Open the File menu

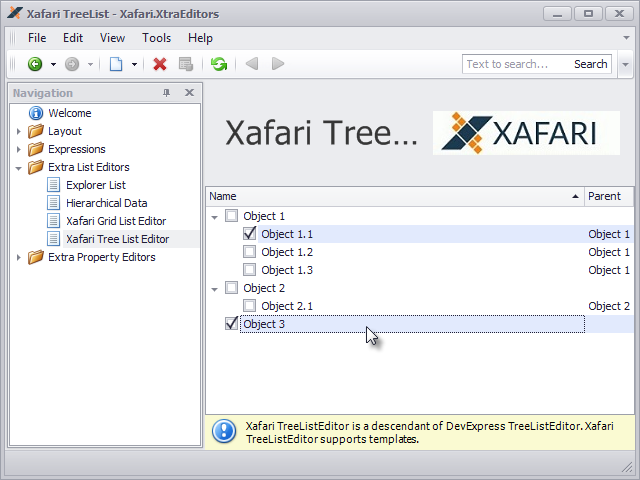click(x=37, y=38)
